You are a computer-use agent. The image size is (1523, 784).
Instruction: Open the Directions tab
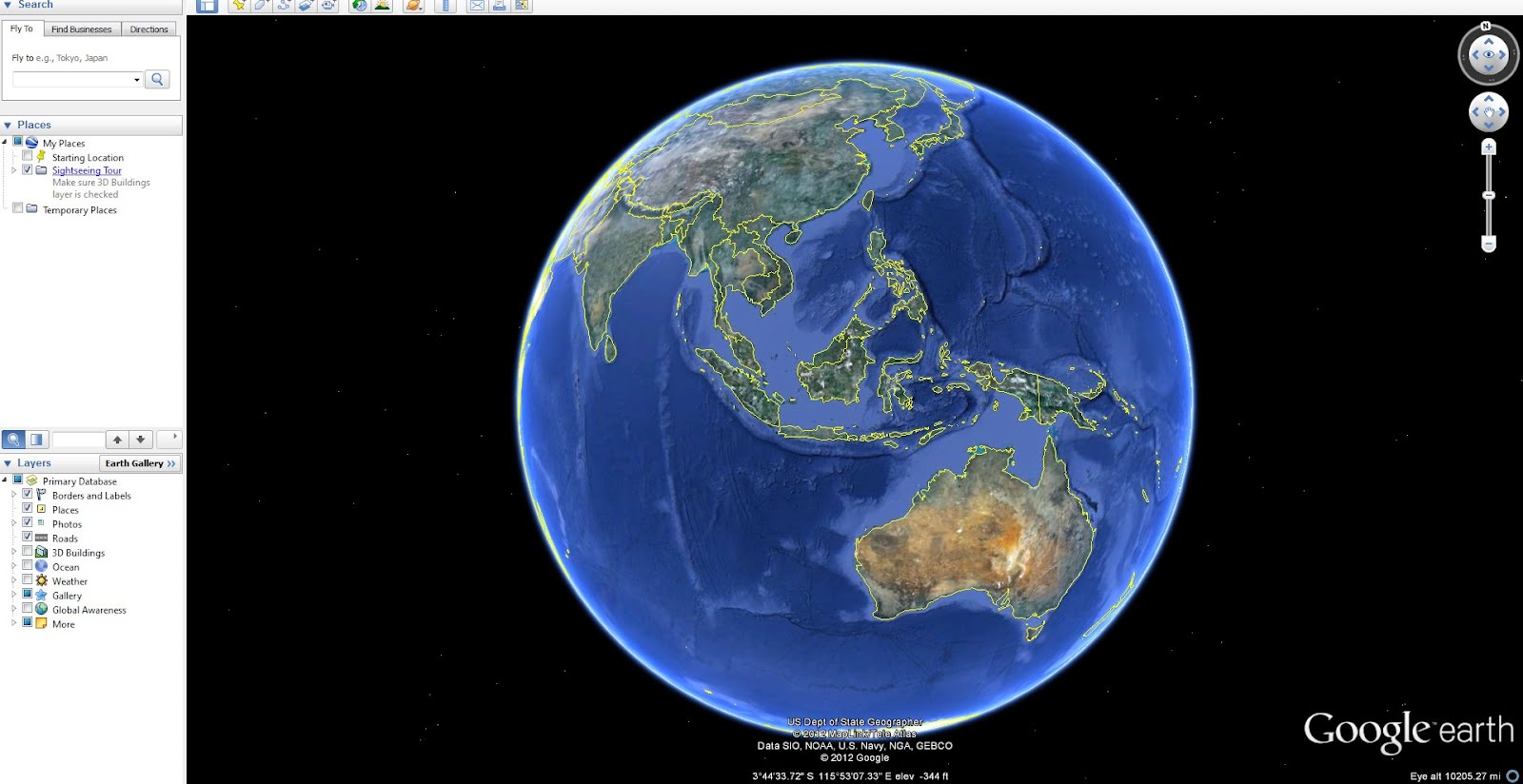[x=148, y=29]
